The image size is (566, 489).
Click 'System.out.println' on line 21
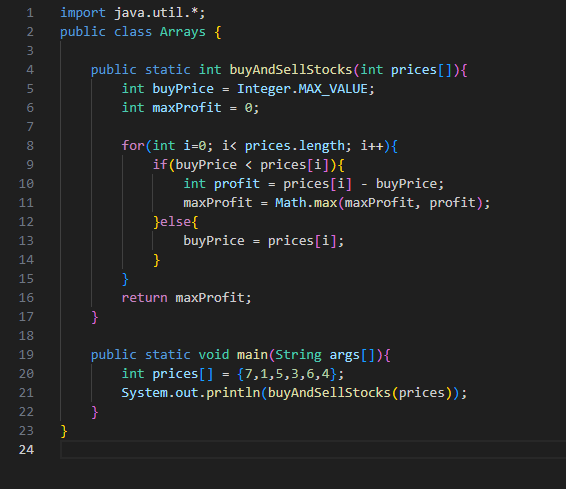click(x=191, y=393)
